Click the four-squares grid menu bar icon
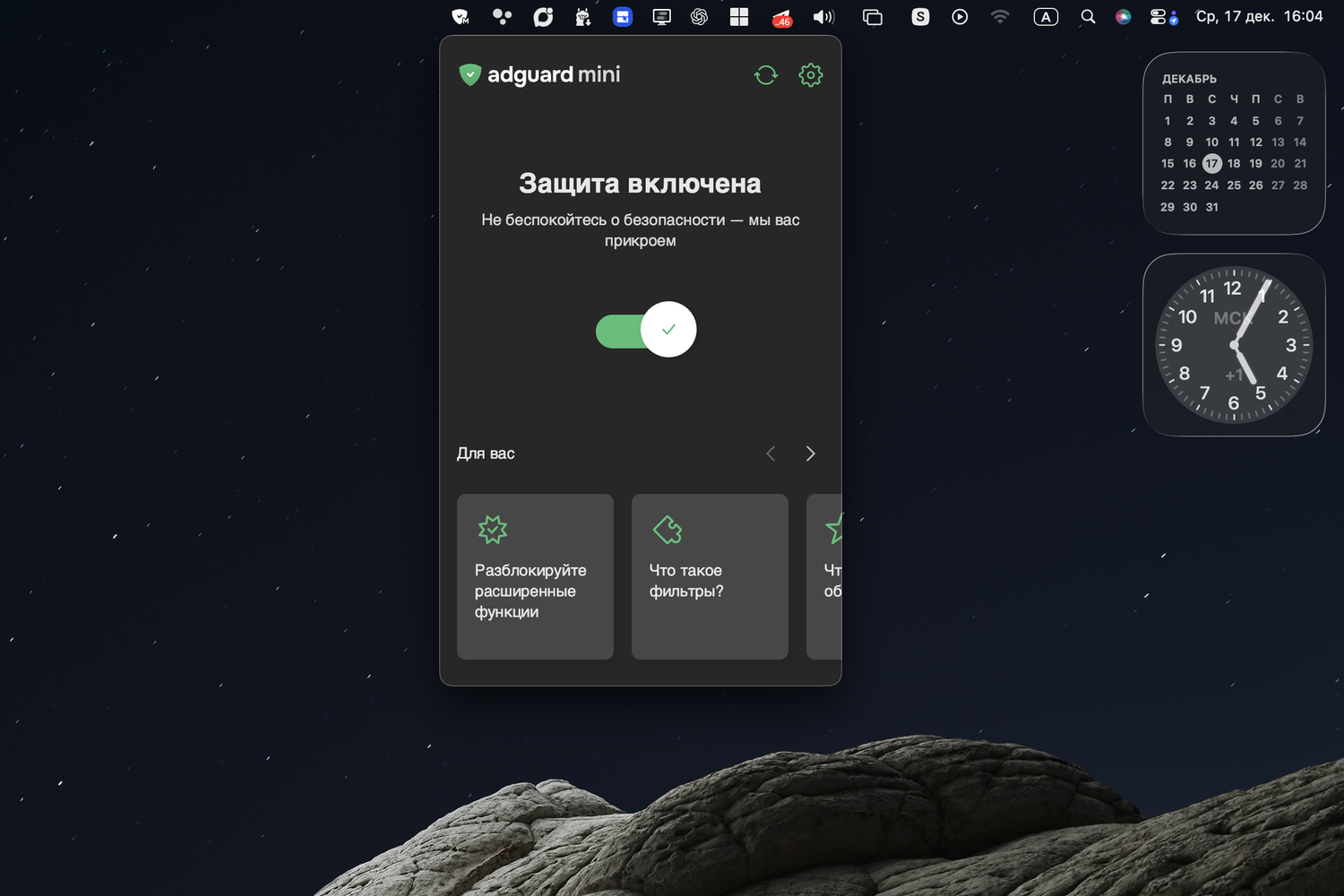The image size is (1344, 896). click(x=739, y=17)
